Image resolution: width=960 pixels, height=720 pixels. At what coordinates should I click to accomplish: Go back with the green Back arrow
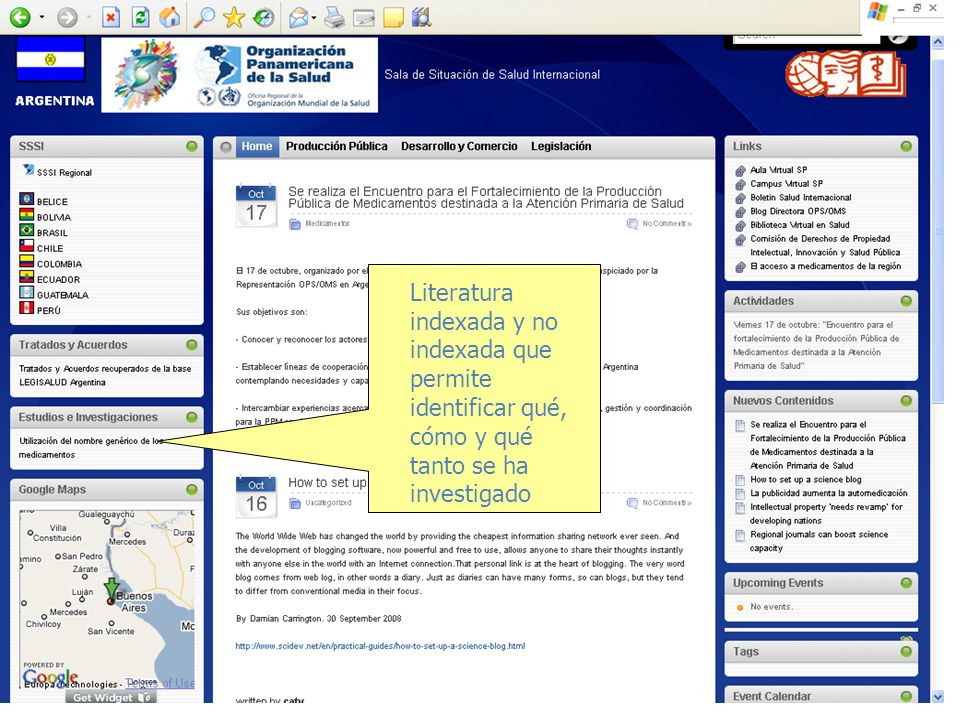pos(20,17)
